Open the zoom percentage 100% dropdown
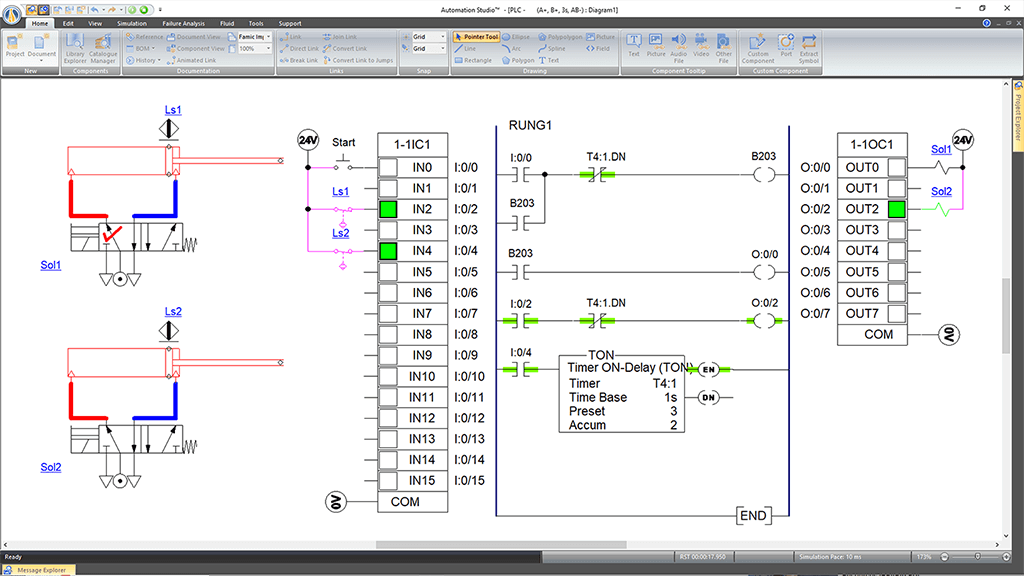The height and width of the screenshot is (576, 1024). tap(266, 48)
